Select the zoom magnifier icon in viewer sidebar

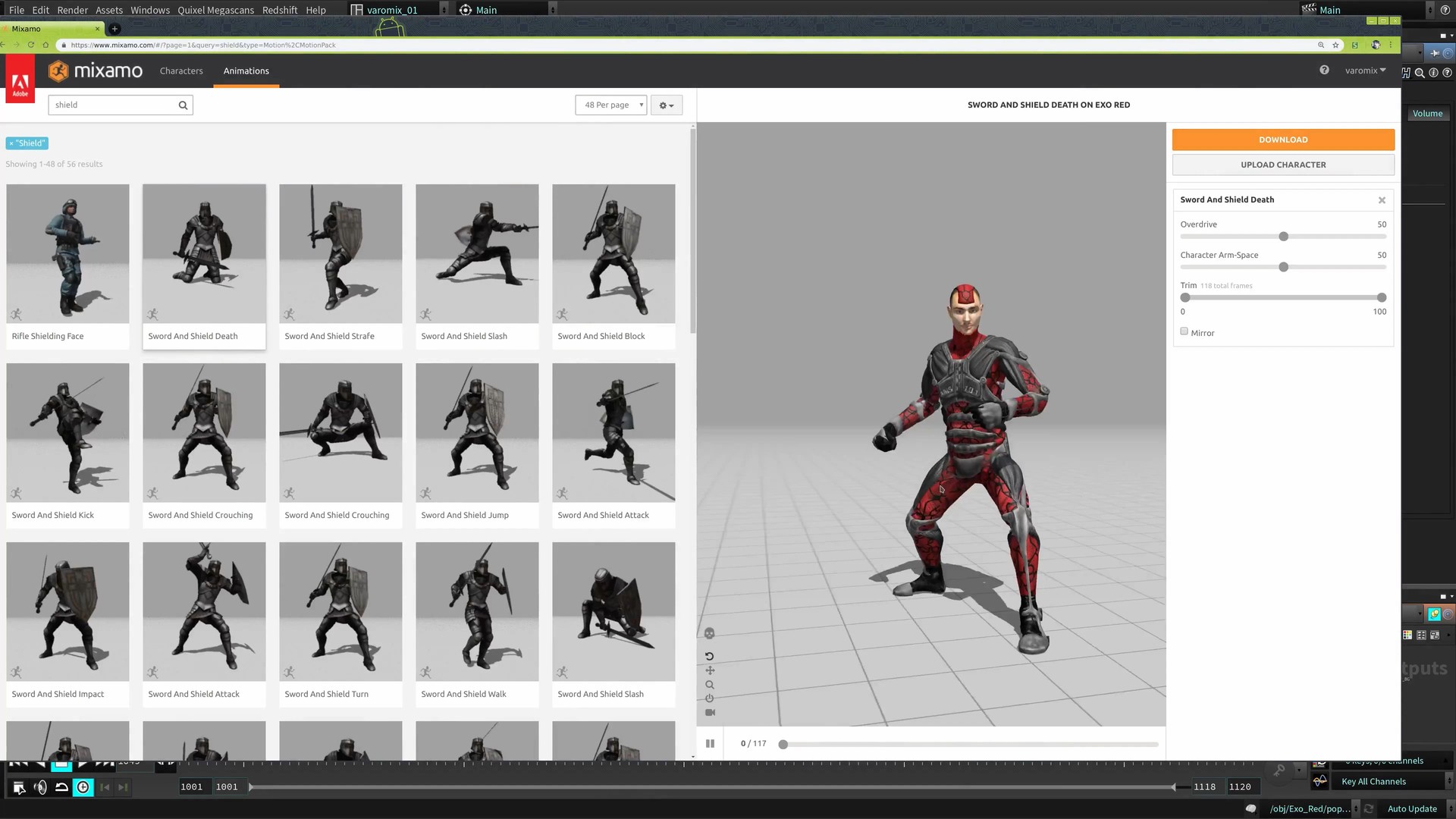(709, 684)
